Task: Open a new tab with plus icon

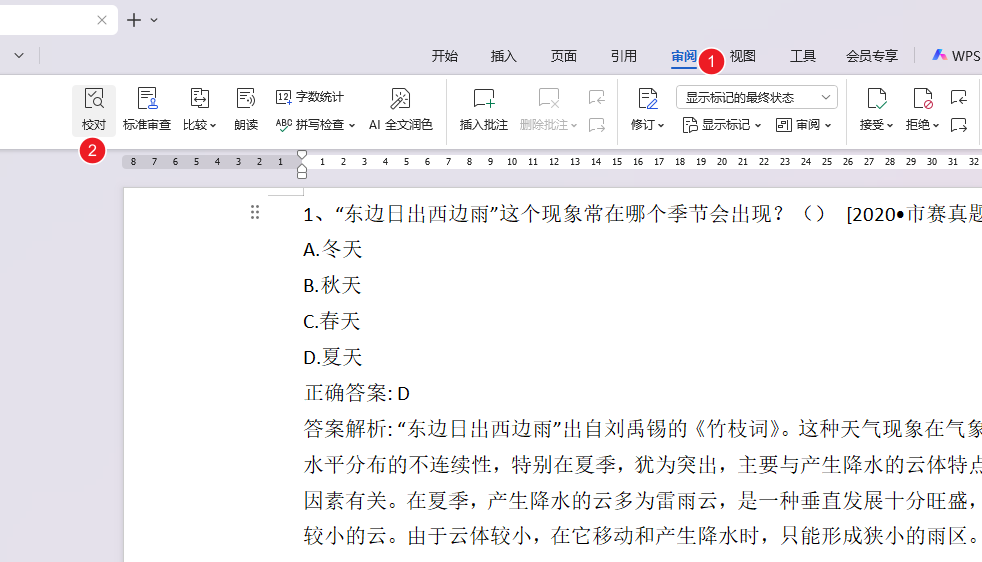Action: [x=133, y=20]
